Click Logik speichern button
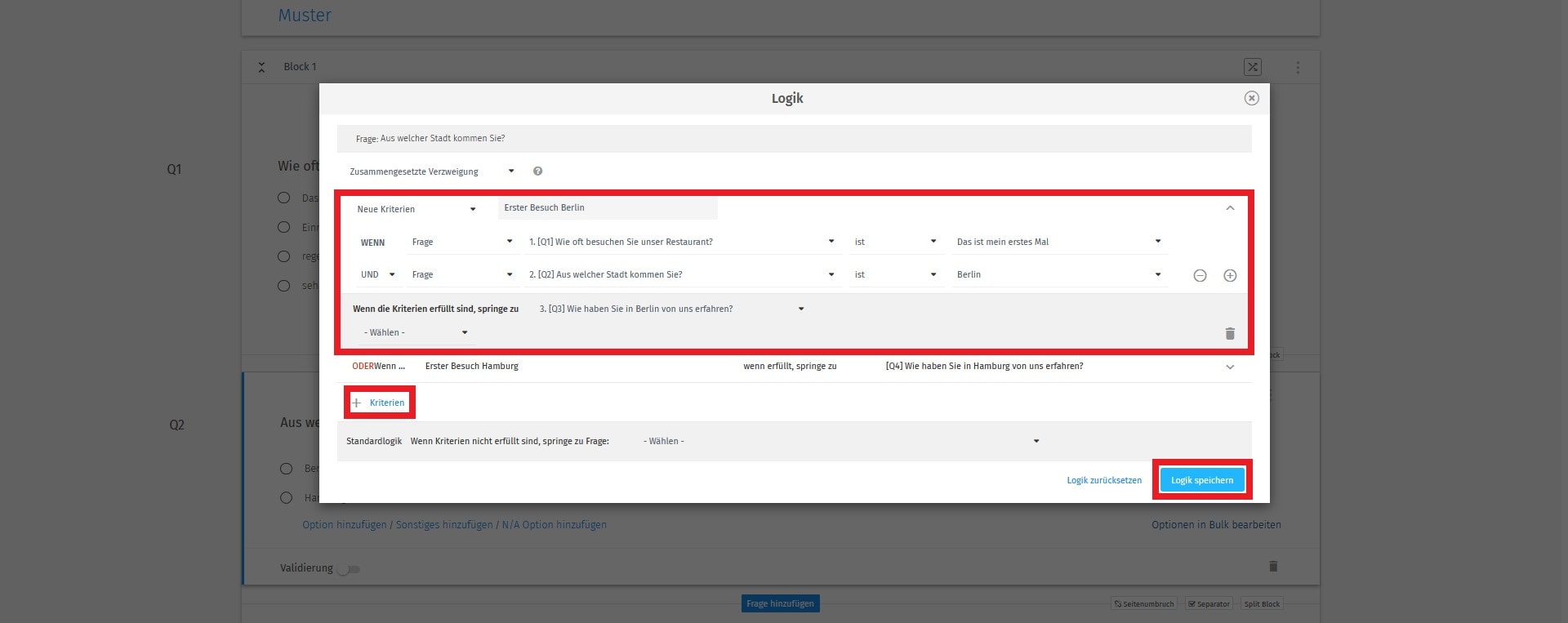1568x623 pixels. click(x=1202, y=480)
